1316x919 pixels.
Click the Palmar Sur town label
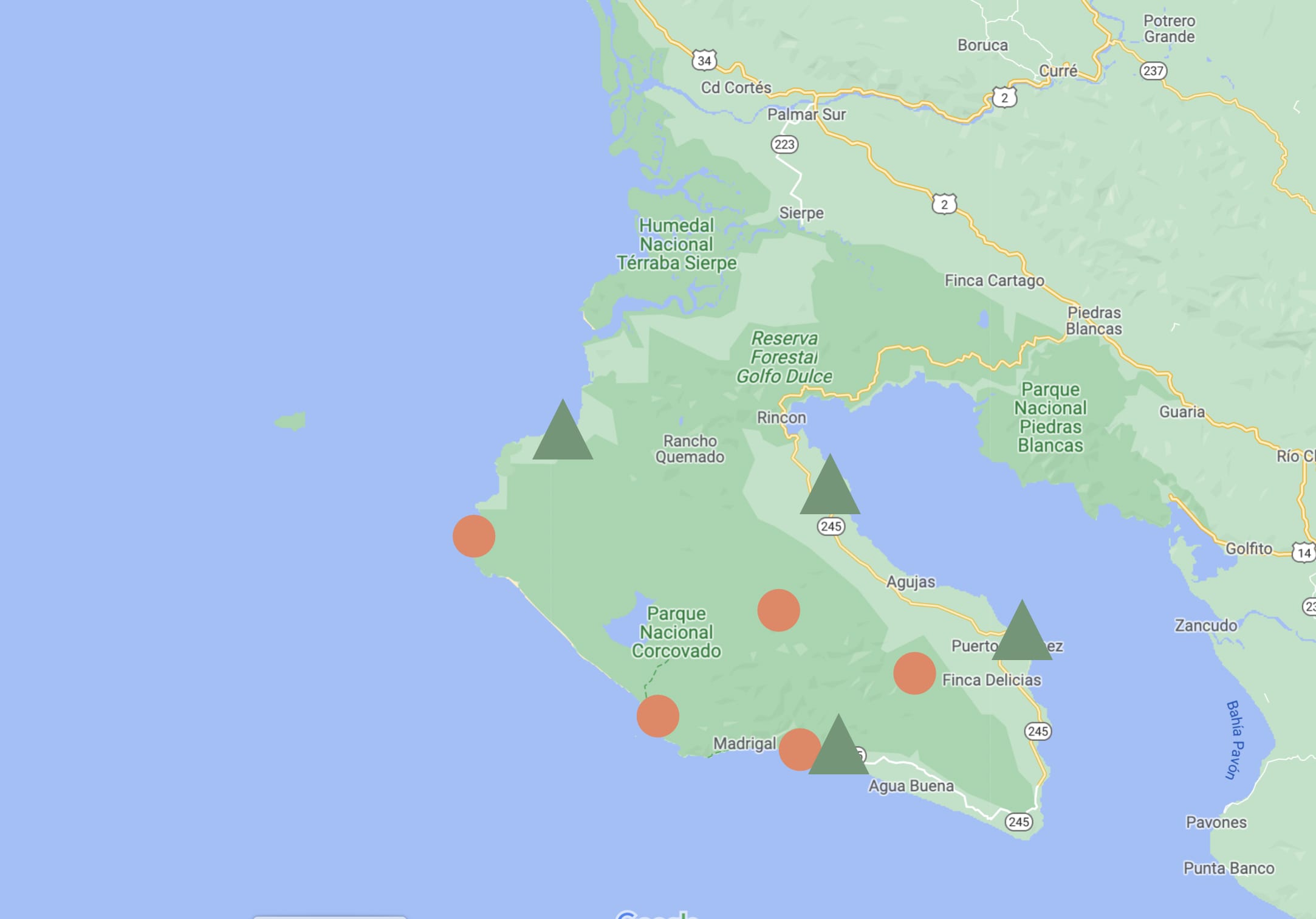pyautogui.click(x=806, y=114)
